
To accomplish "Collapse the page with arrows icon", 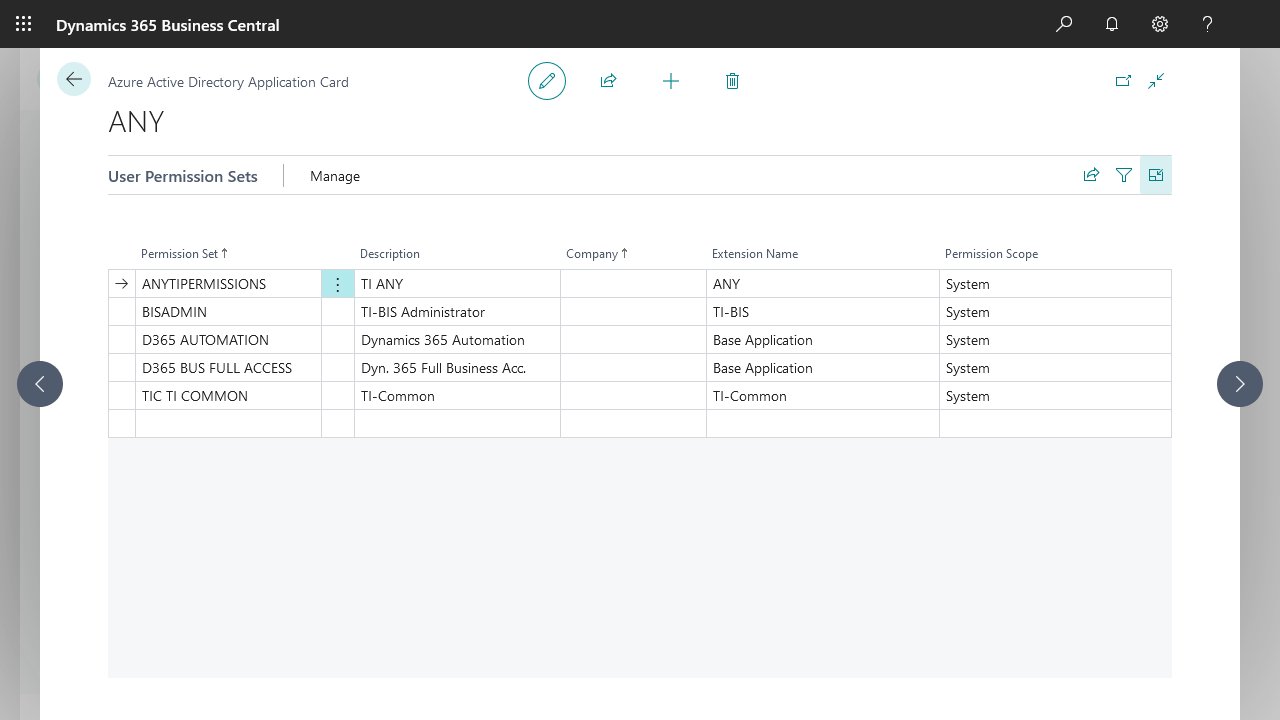I will click(1156, 81).
